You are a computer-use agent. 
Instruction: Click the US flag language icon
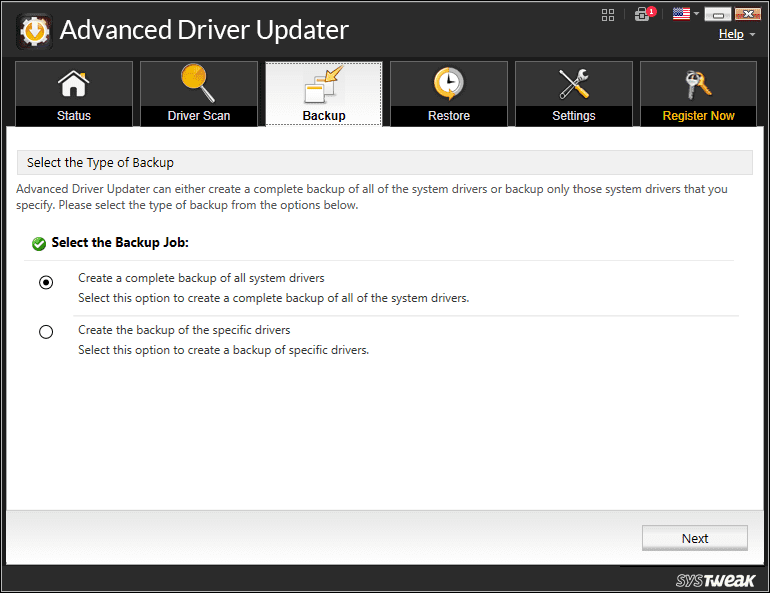(x=681, y=14)
